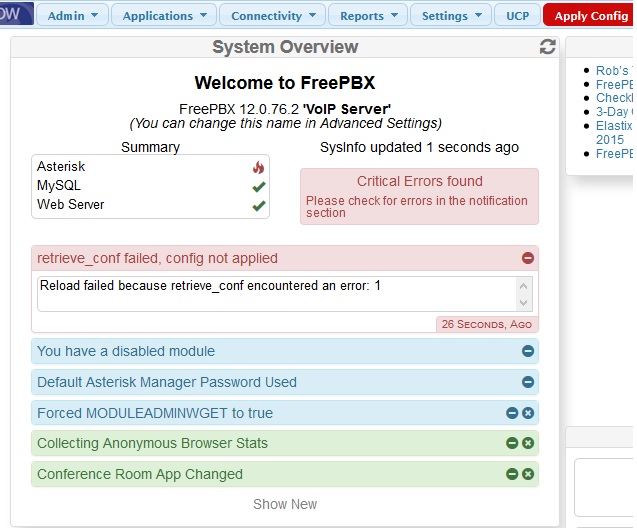
Task: Open the 3-Day feed link
Action: (x=614, y=112)
